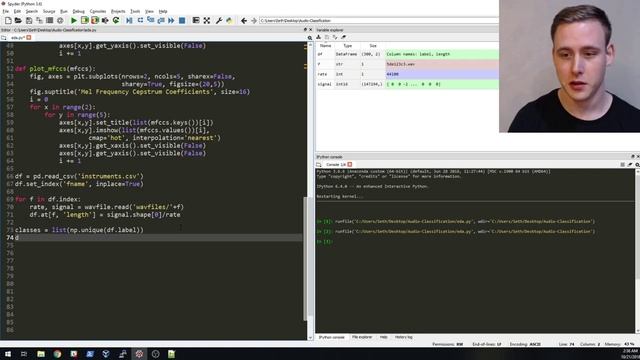Screen dimensions: 640x360
Task: Re-run last script
Action: [116, 20]
